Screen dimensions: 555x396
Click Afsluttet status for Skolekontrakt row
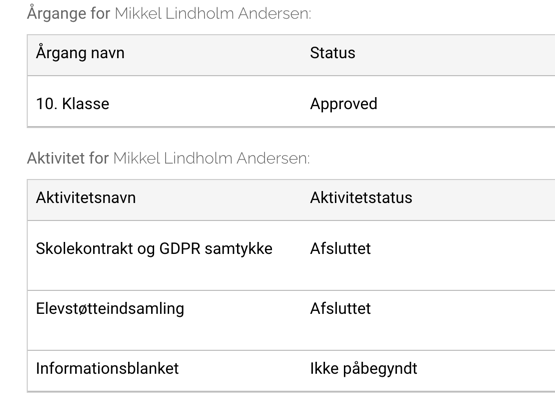click(x=340, y=248)
